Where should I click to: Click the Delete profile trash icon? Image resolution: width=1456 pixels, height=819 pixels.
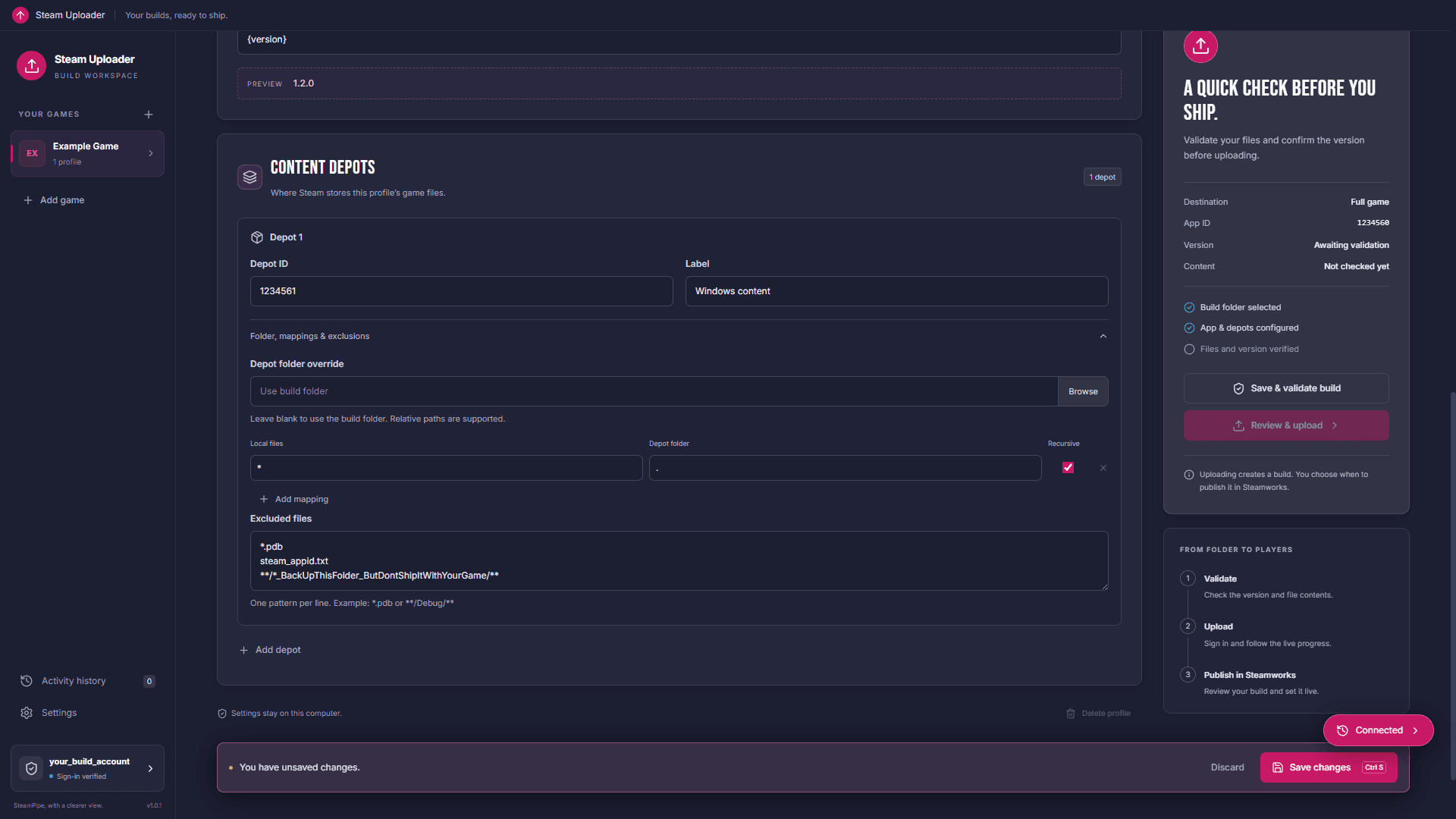[1071, 714]
